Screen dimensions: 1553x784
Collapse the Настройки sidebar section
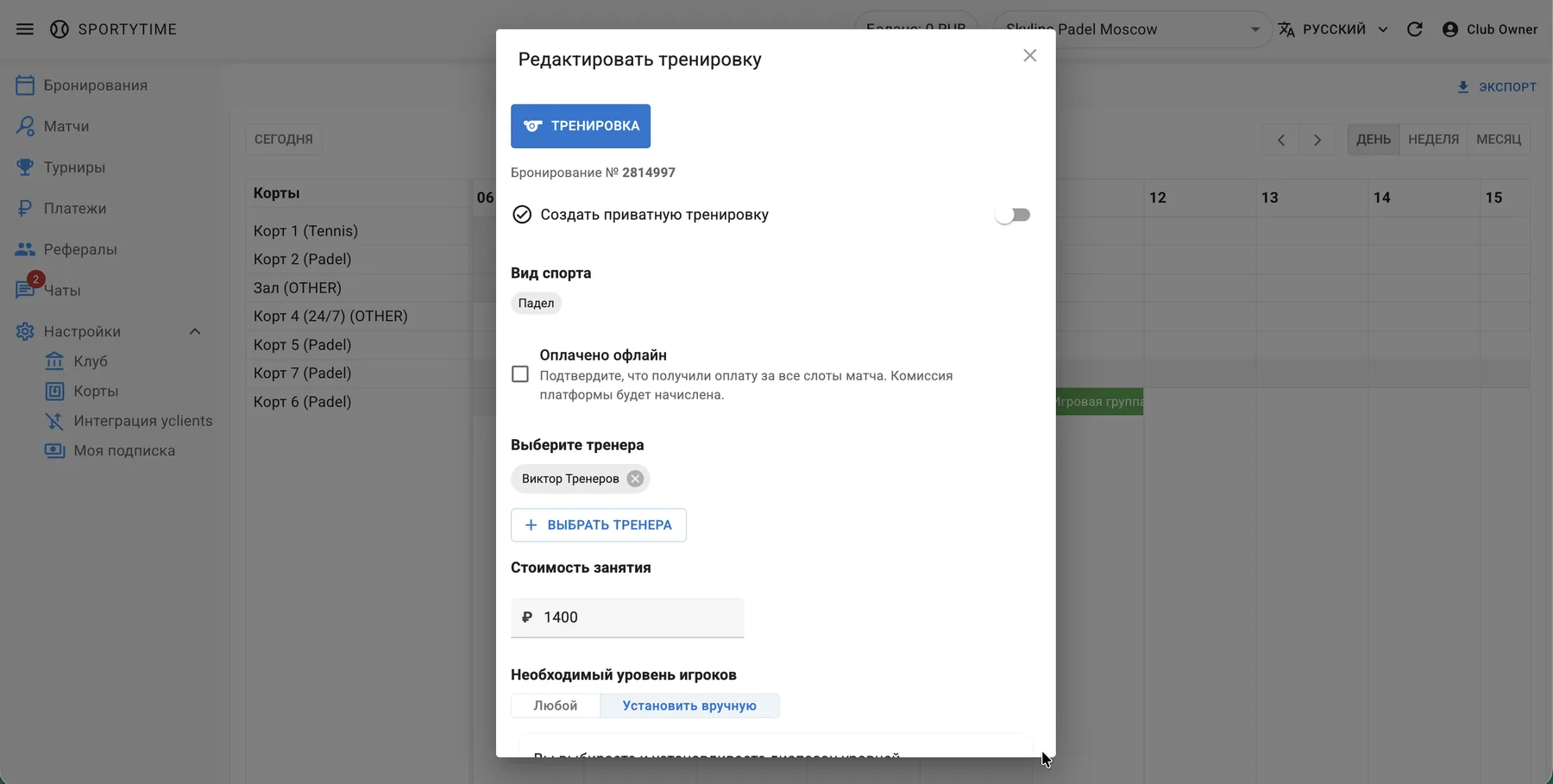(x=195, y=332)
